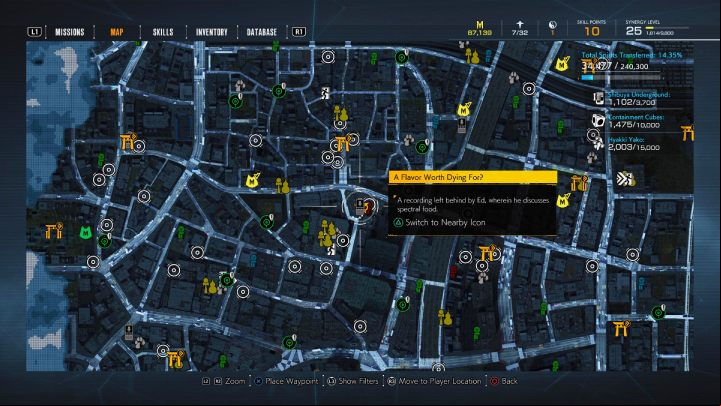
Task: Click the L1 previous-tab button icon
Action: 34,32
